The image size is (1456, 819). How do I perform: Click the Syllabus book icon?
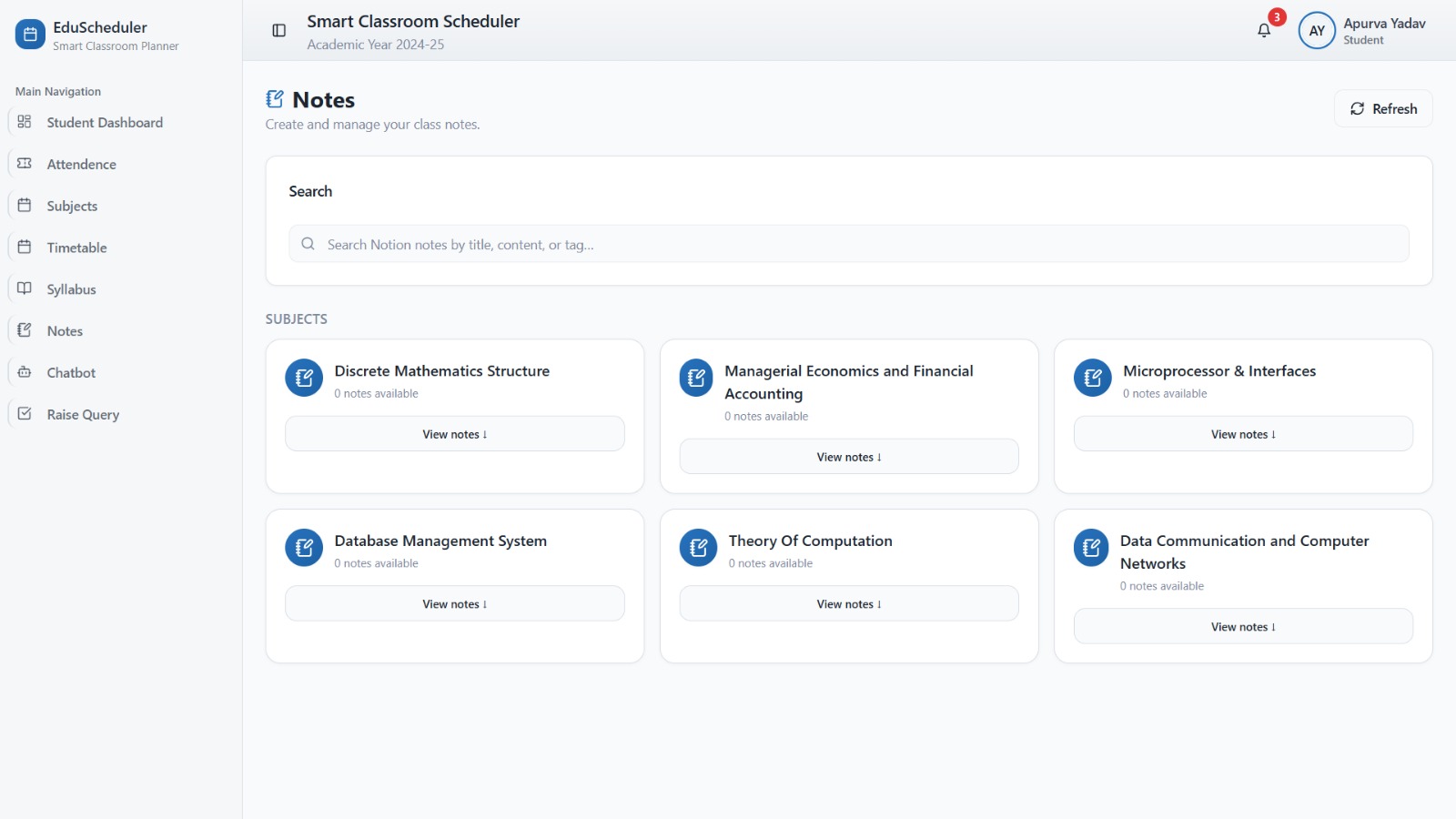click(25, 288)
